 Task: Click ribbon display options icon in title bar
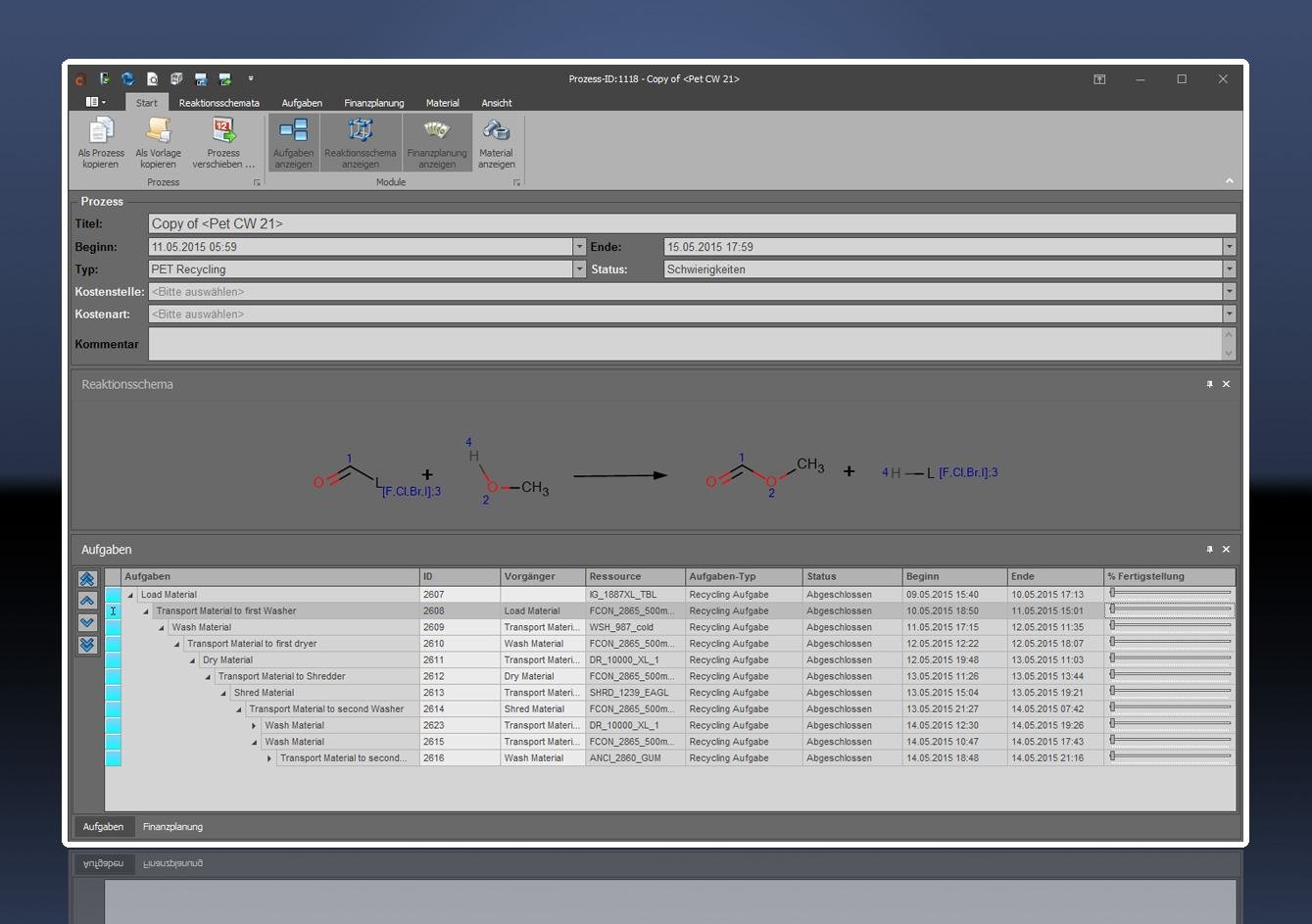point(1099,79)
